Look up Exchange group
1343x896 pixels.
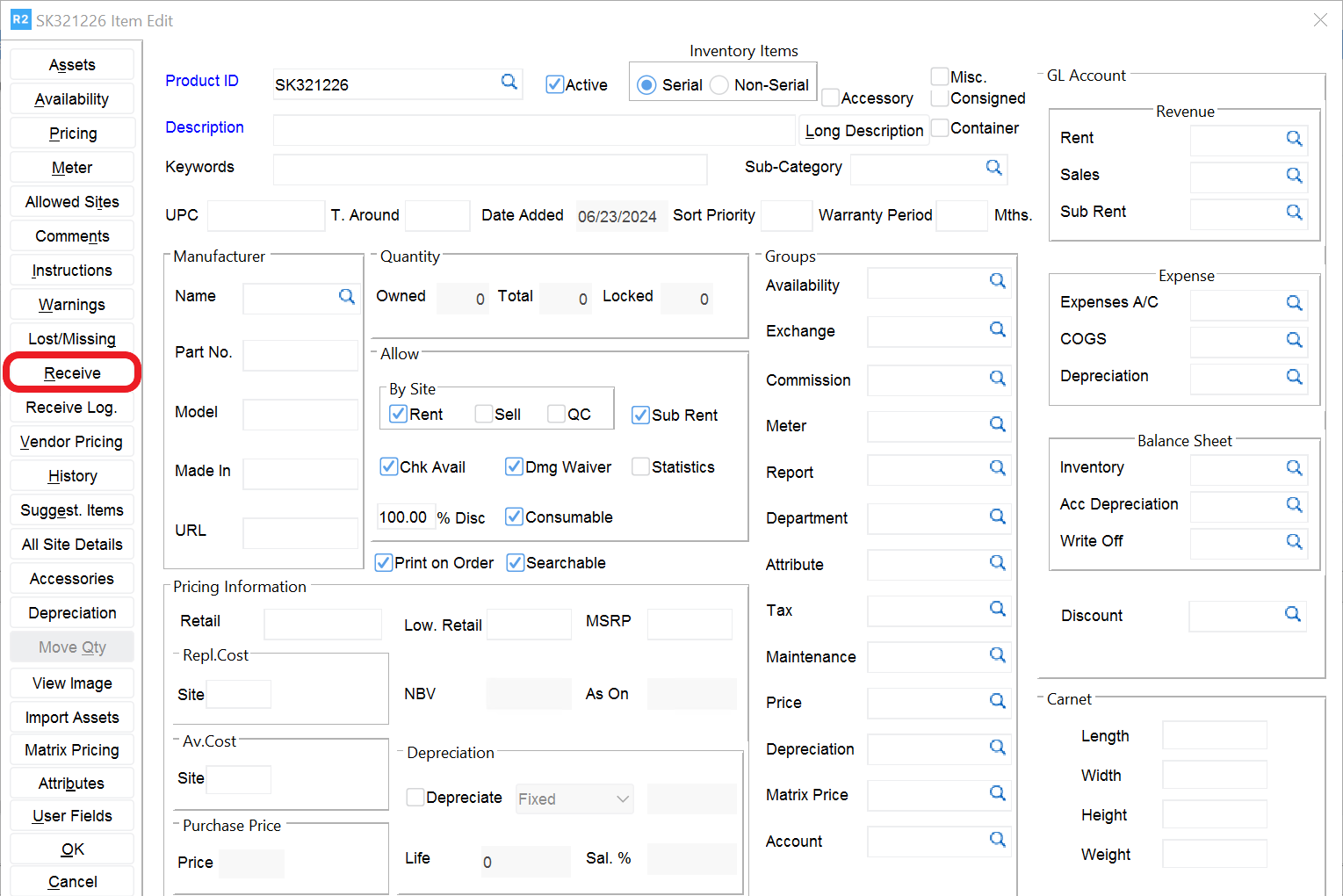[997, 329]
